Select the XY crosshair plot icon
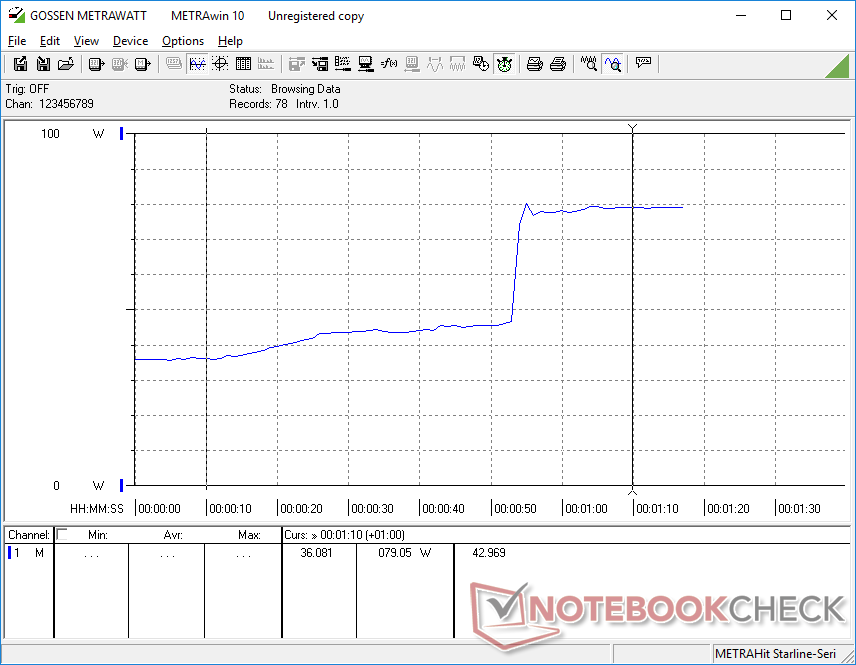The height and width of the screenshot is (665, 856). click(x=220, y=64)
